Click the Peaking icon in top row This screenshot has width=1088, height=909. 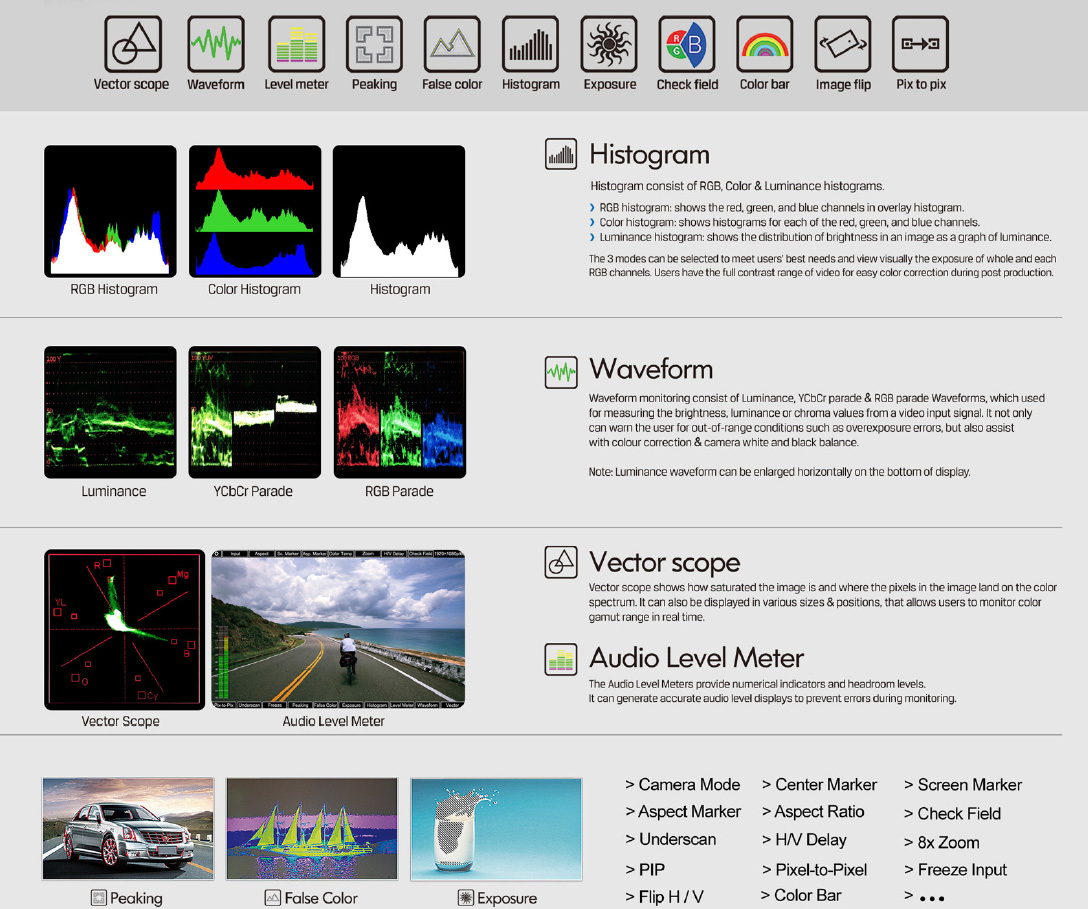(x=374, y=44)
